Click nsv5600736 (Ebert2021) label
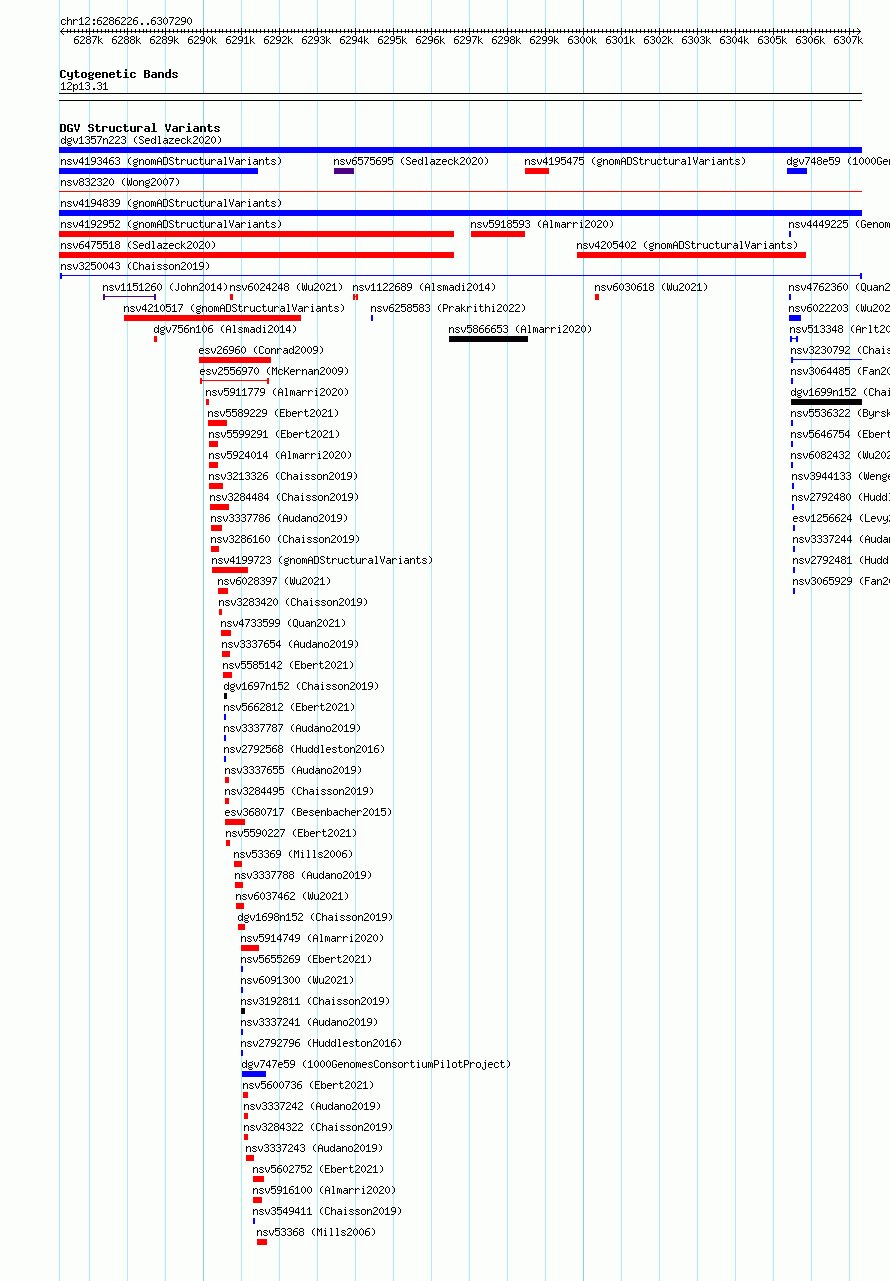Image resolution: width=890 pixels, height=1281 pixels. point(308,1085)
